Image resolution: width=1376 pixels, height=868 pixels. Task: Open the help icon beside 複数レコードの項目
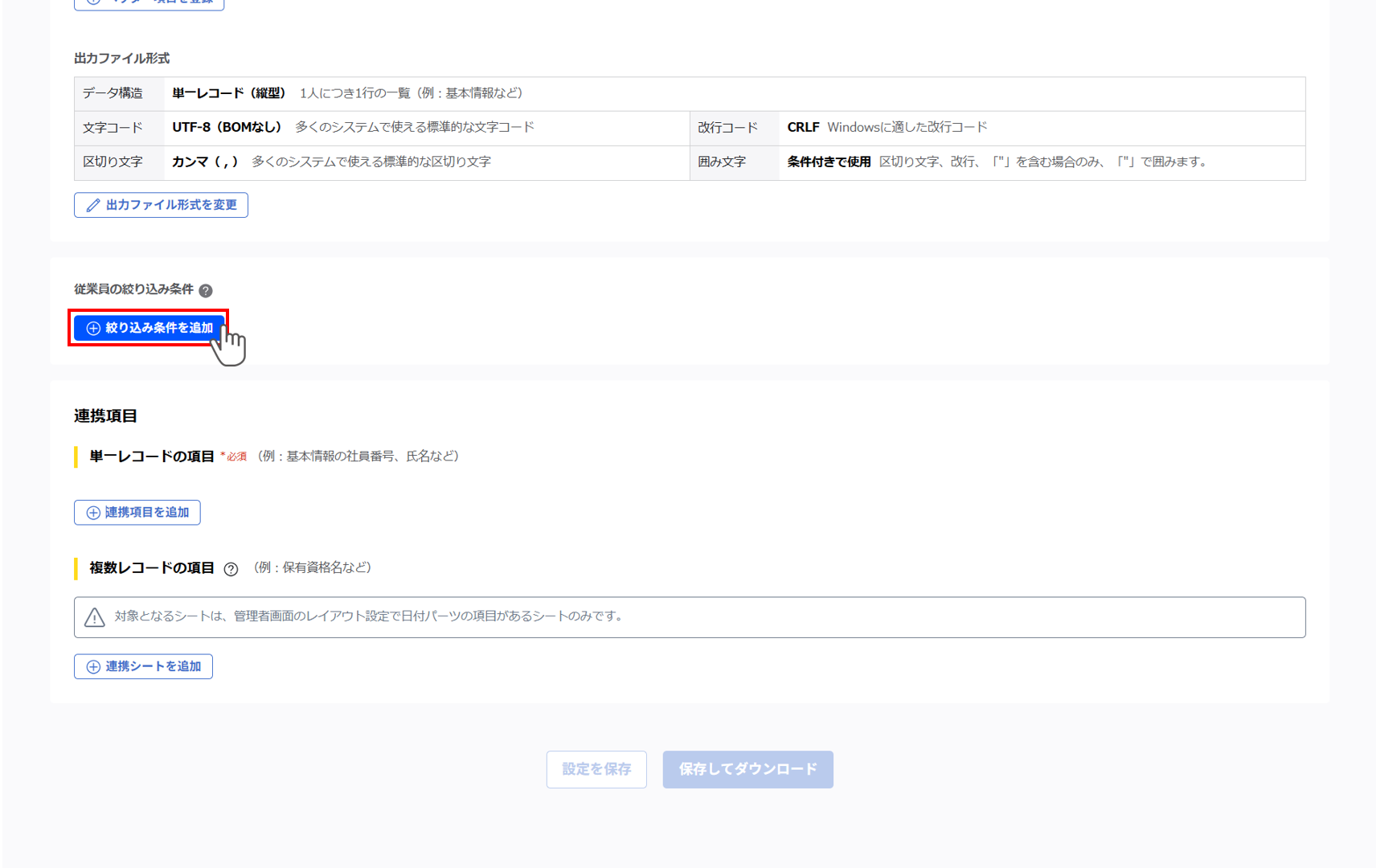(231, 569)
